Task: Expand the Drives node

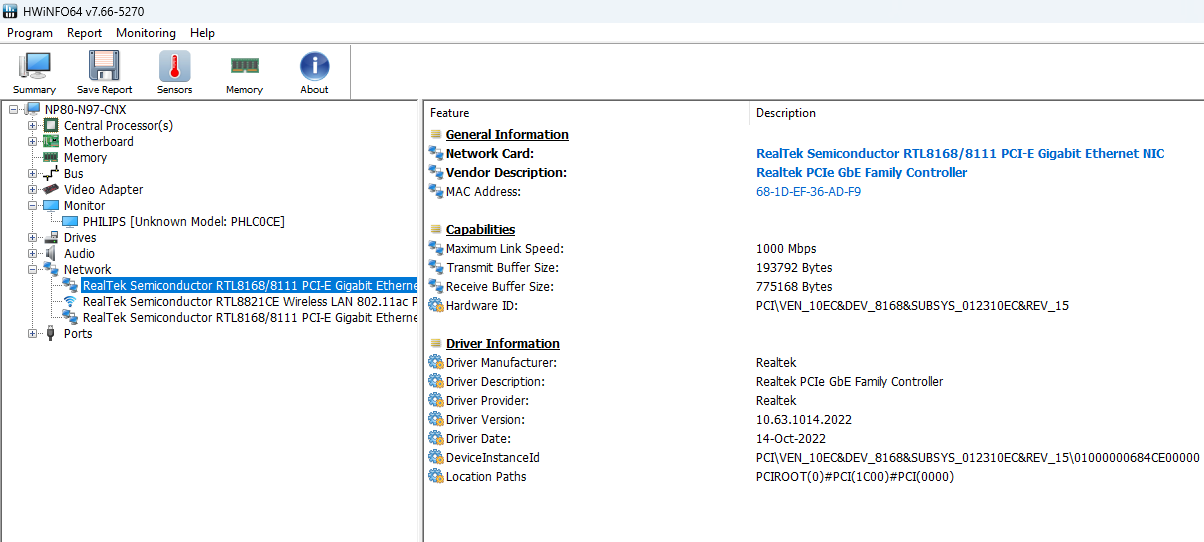Action: point(33,237)
